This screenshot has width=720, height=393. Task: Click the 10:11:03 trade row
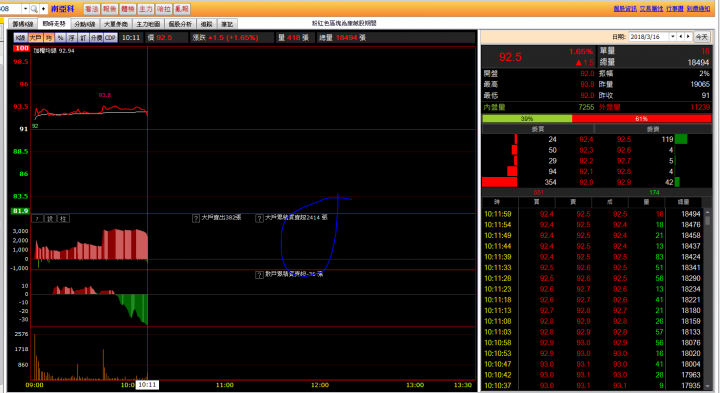(592, 332)
